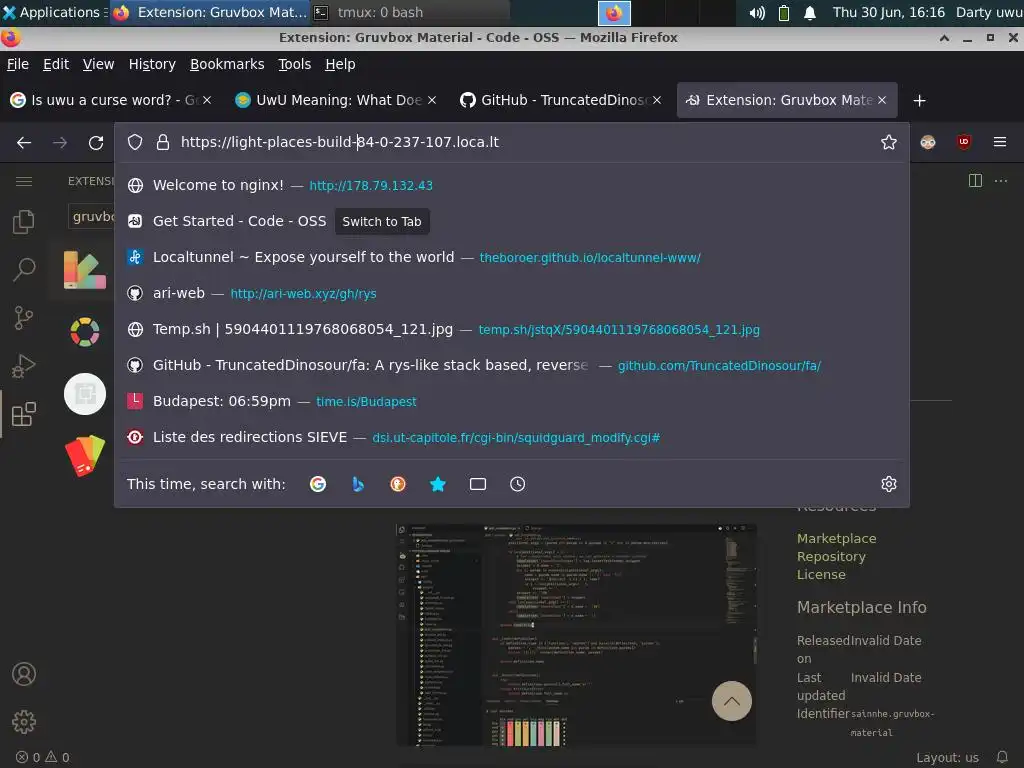Open the Search view in Code sidebar

[x=24, y=269]
